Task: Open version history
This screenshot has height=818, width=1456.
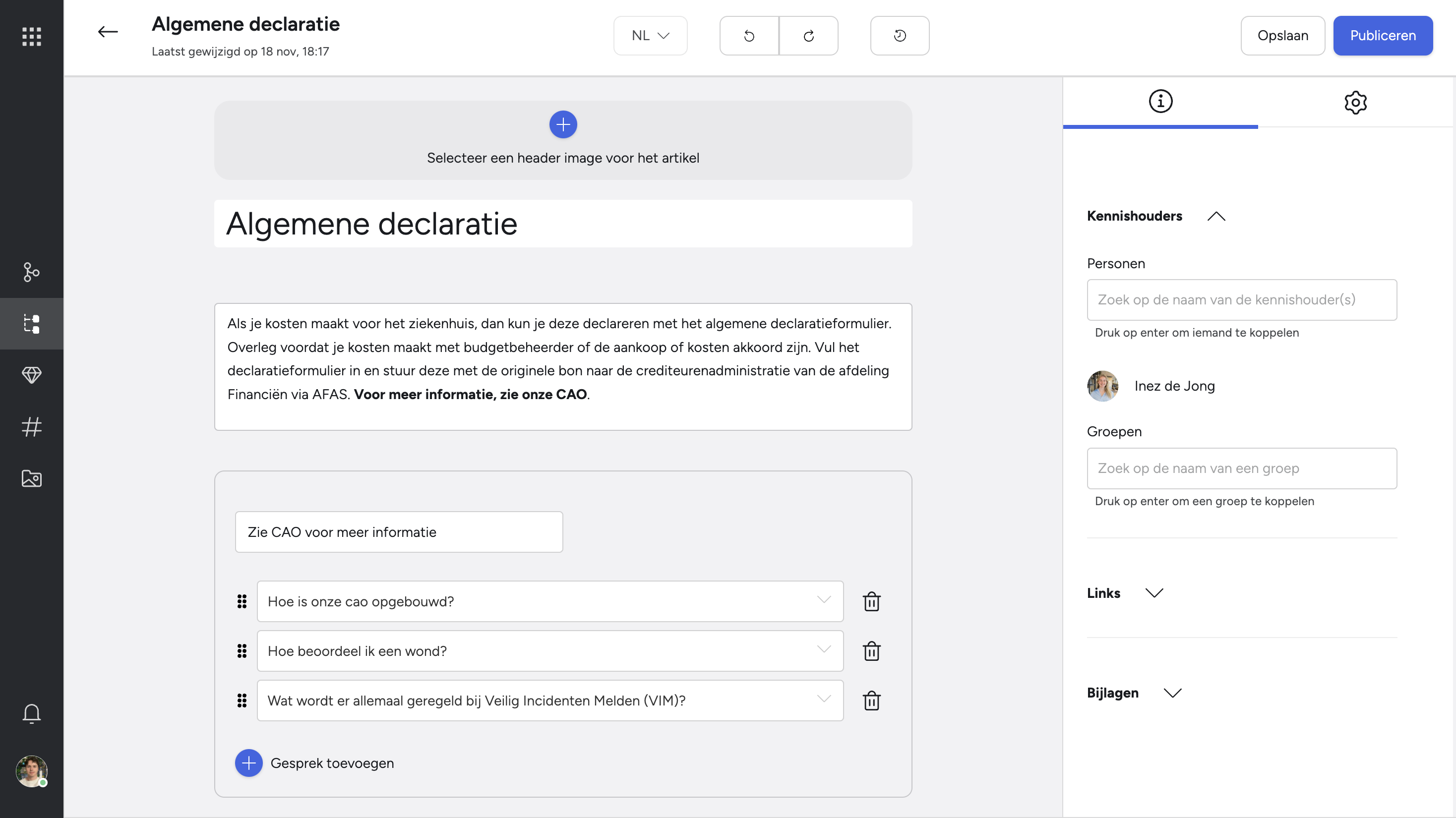Action: pos(900,36)
